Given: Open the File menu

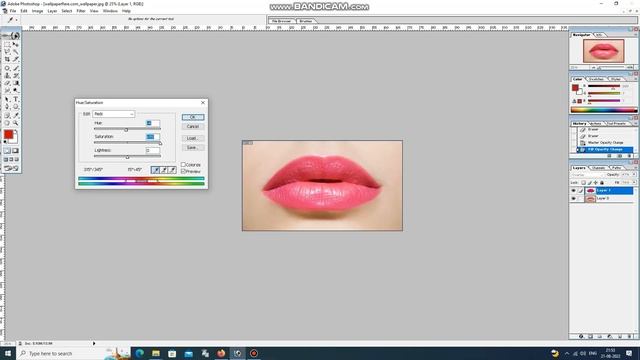Looking at the screenshot, I should click(x=13, y=11).
